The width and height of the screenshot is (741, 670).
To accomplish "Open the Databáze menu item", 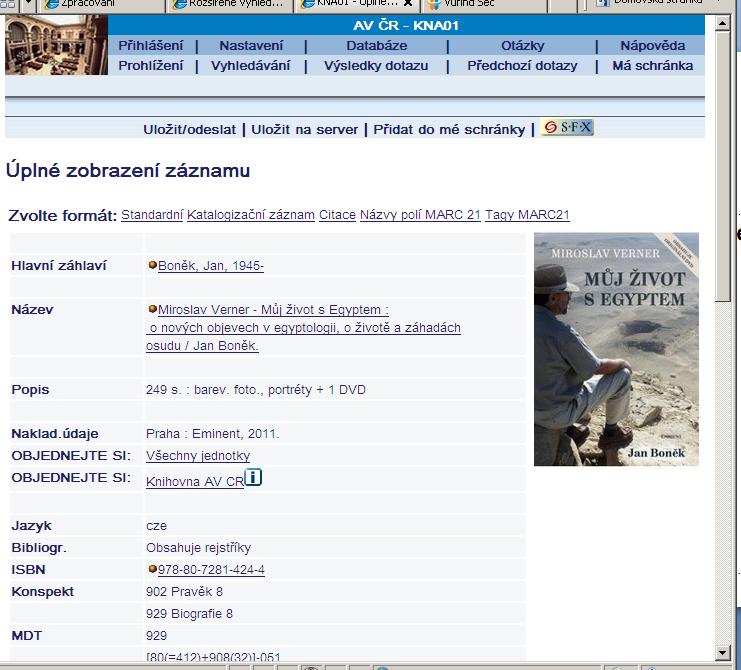I will (377, 45).
